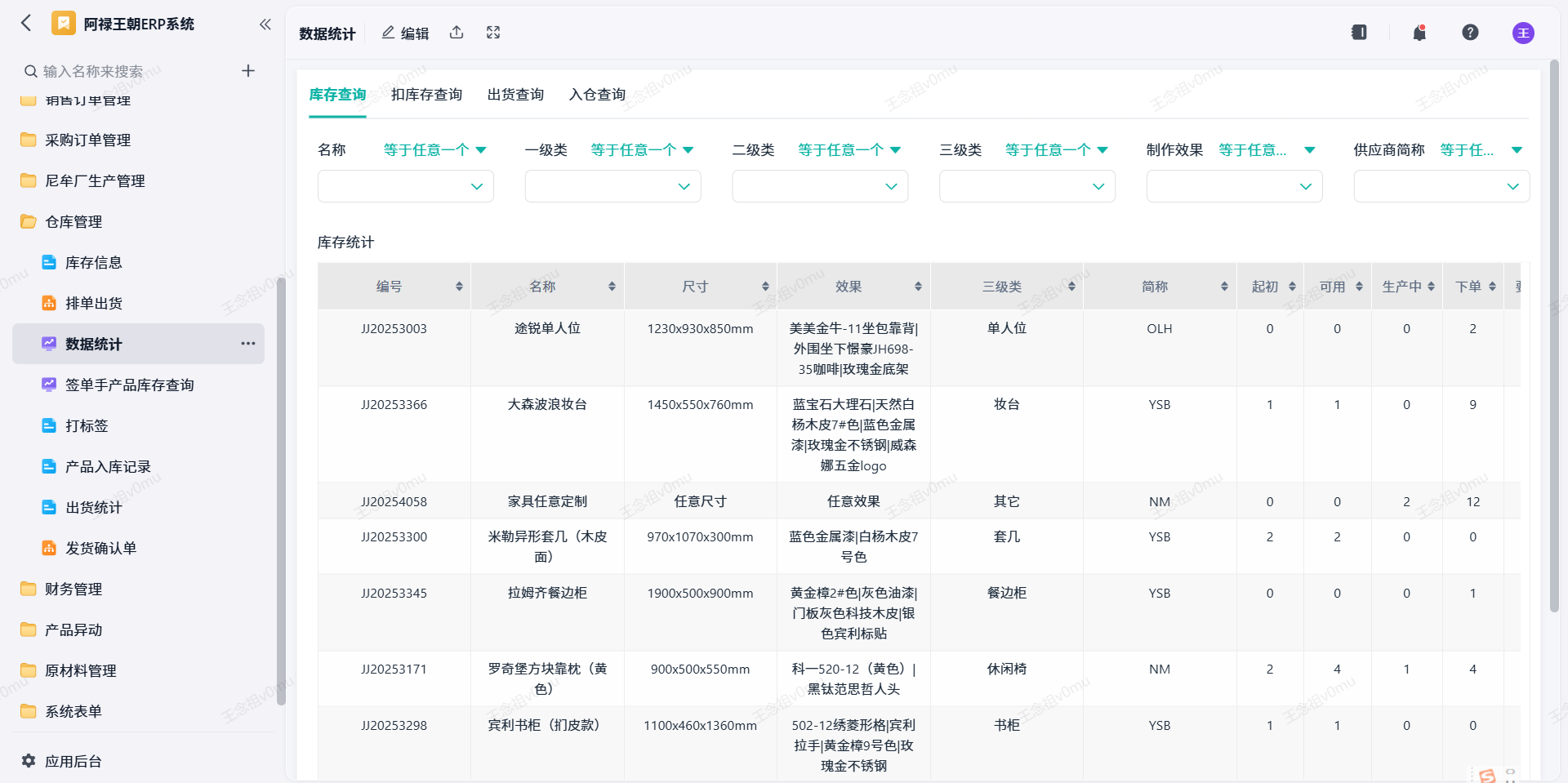Screen dimensions: 1568x783
Task: Sort table by 生产中 column
Action: click(x=1431, y=287)
